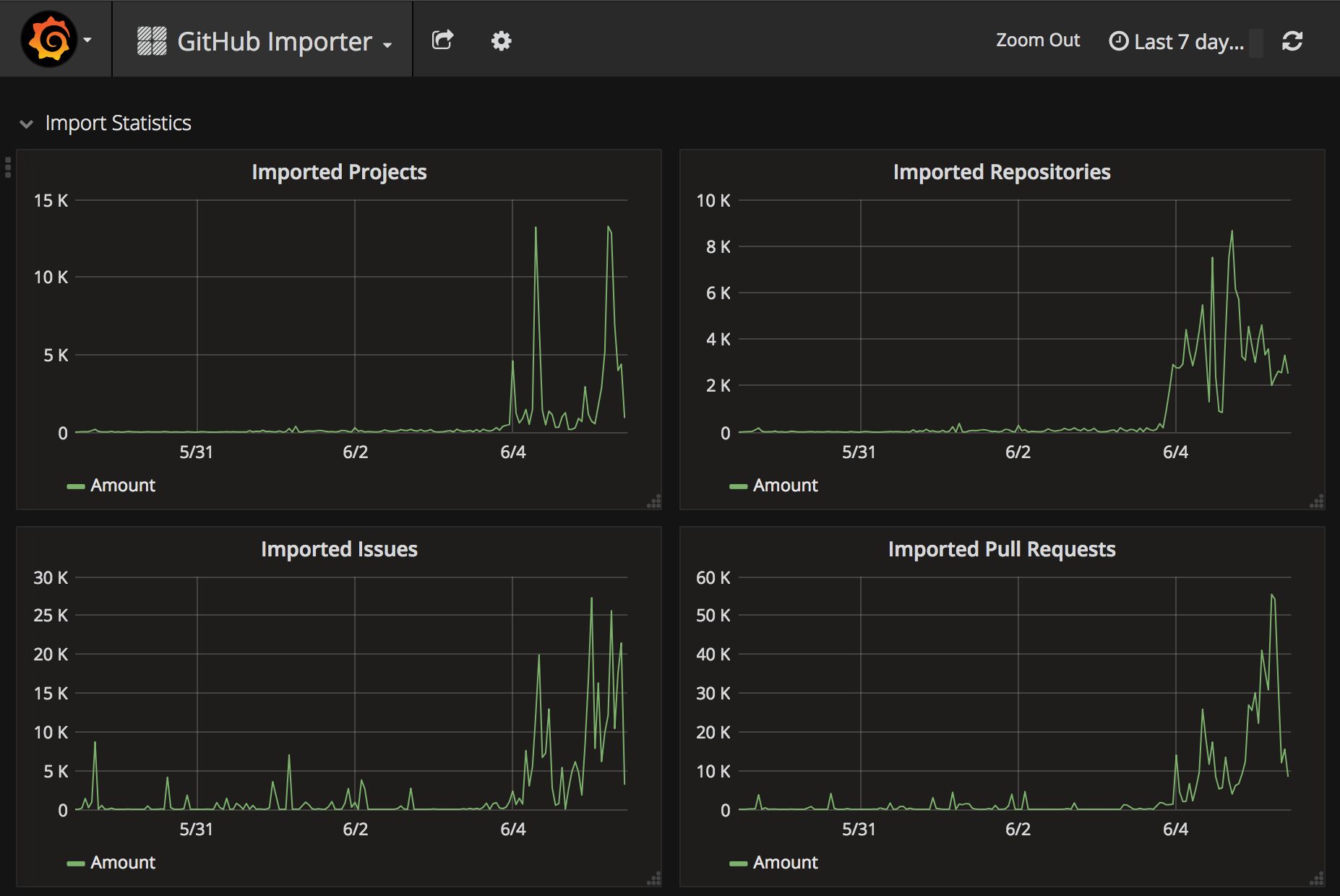The image size is (1340, 896).
Task: Click the Imported Issues panel title
Action: pos(339,549)
